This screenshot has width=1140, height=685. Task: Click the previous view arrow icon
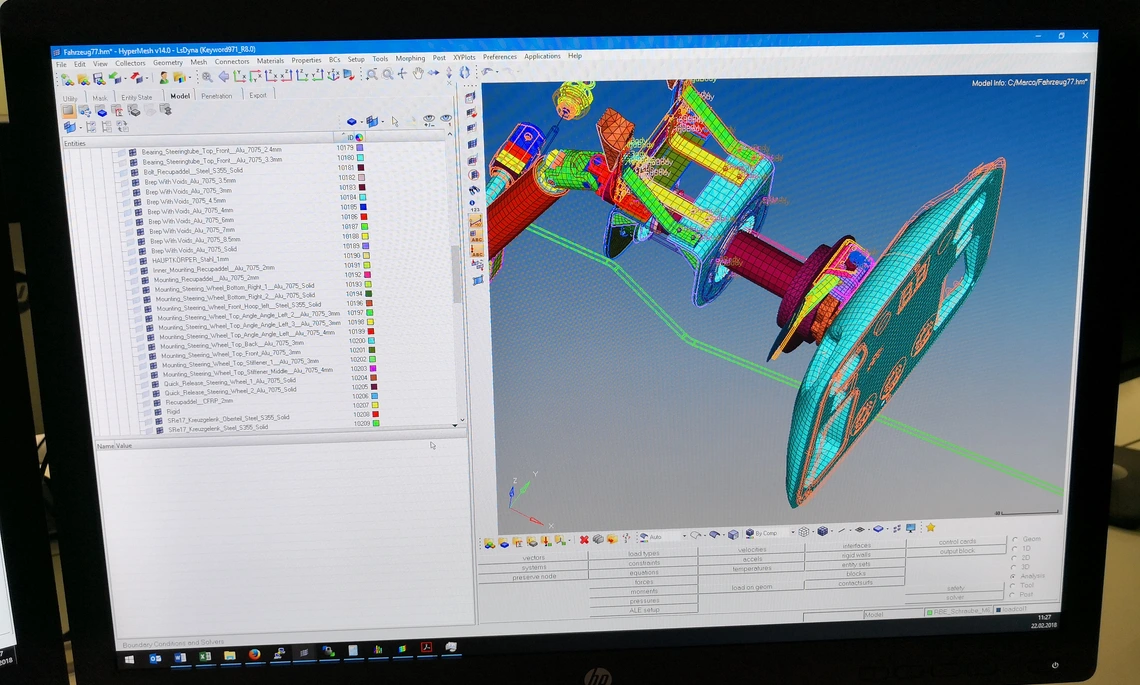click(224, 76)
